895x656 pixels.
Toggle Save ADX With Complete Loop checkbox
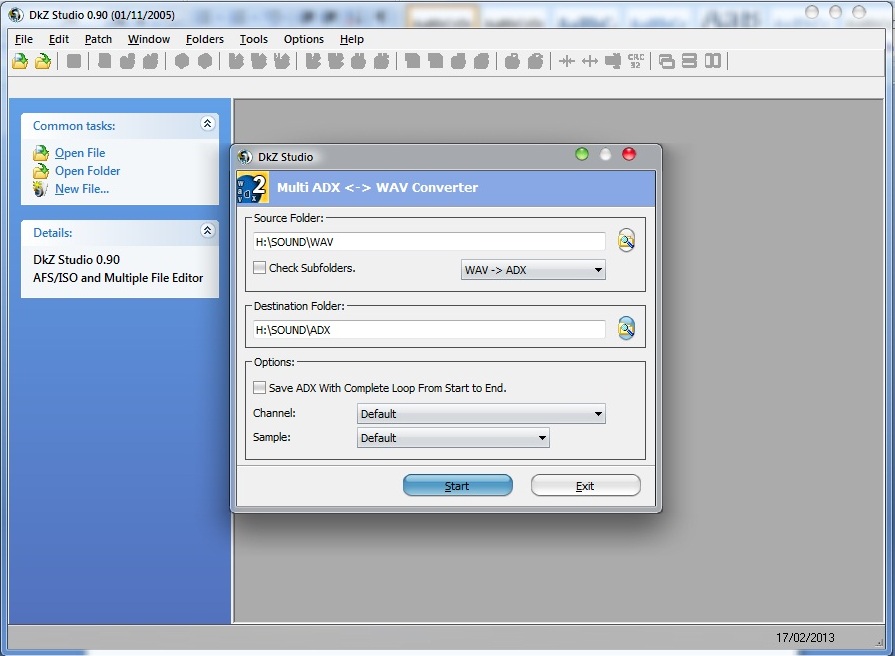260,388
